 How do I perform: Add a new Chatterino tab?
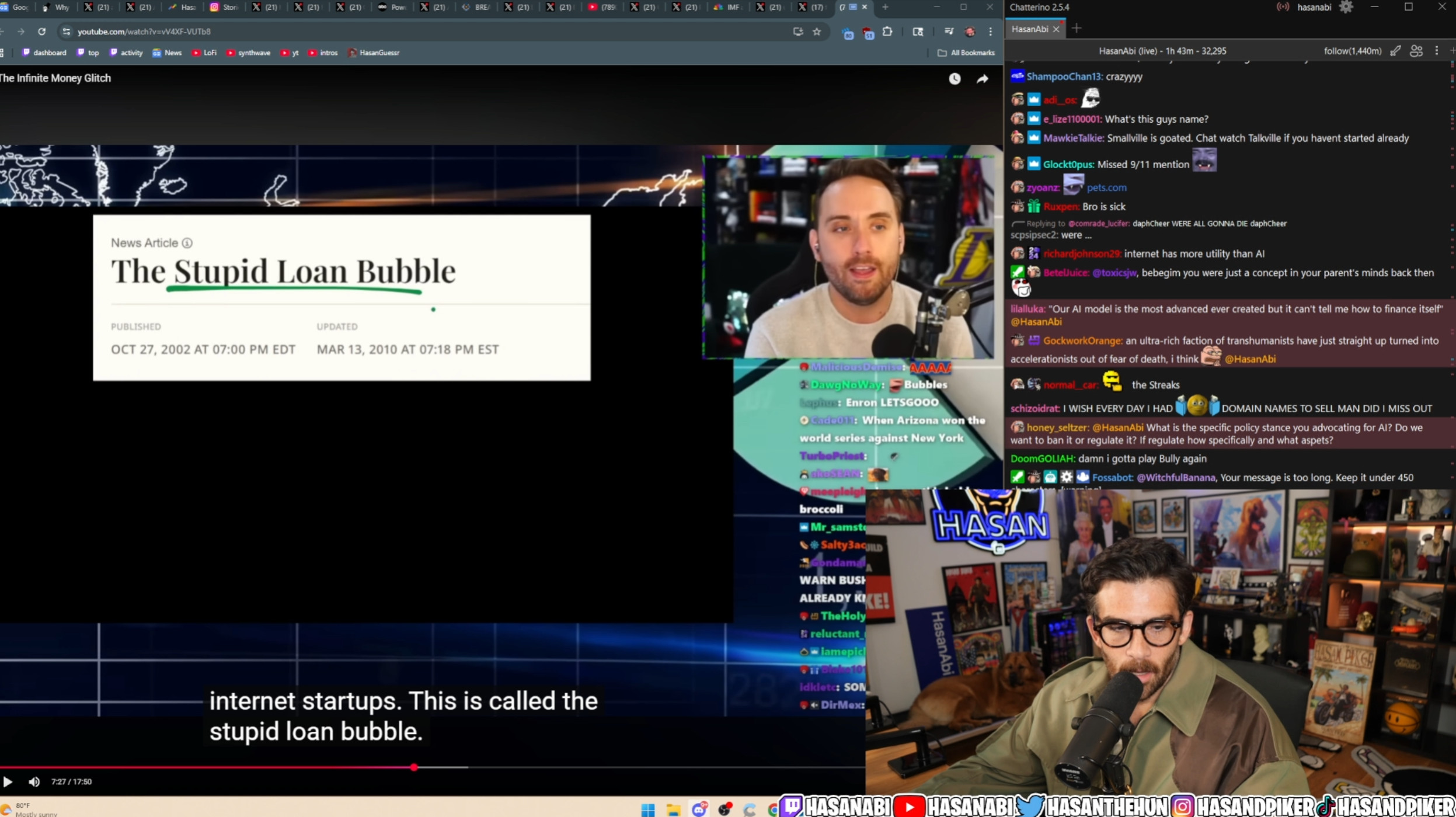(x=1077, y=29)
